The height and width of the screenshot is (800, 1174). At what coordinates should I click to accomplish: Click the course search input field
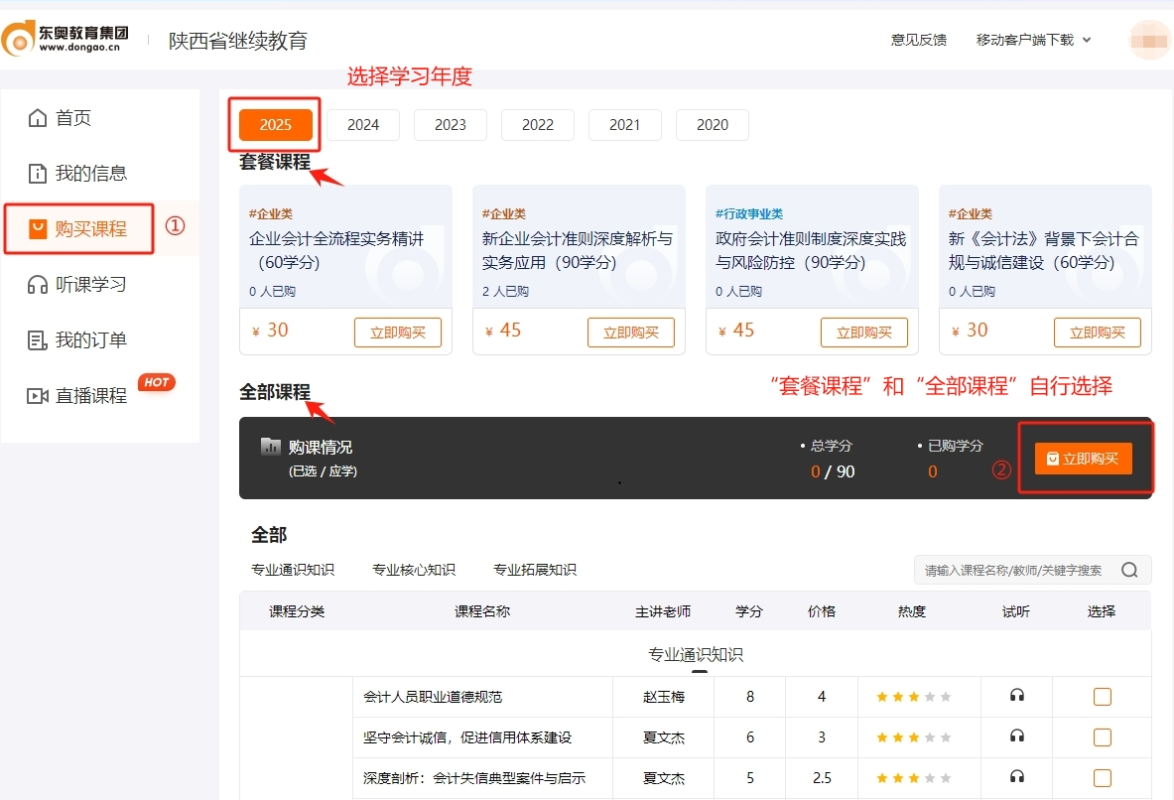(x=1010, y=569)
